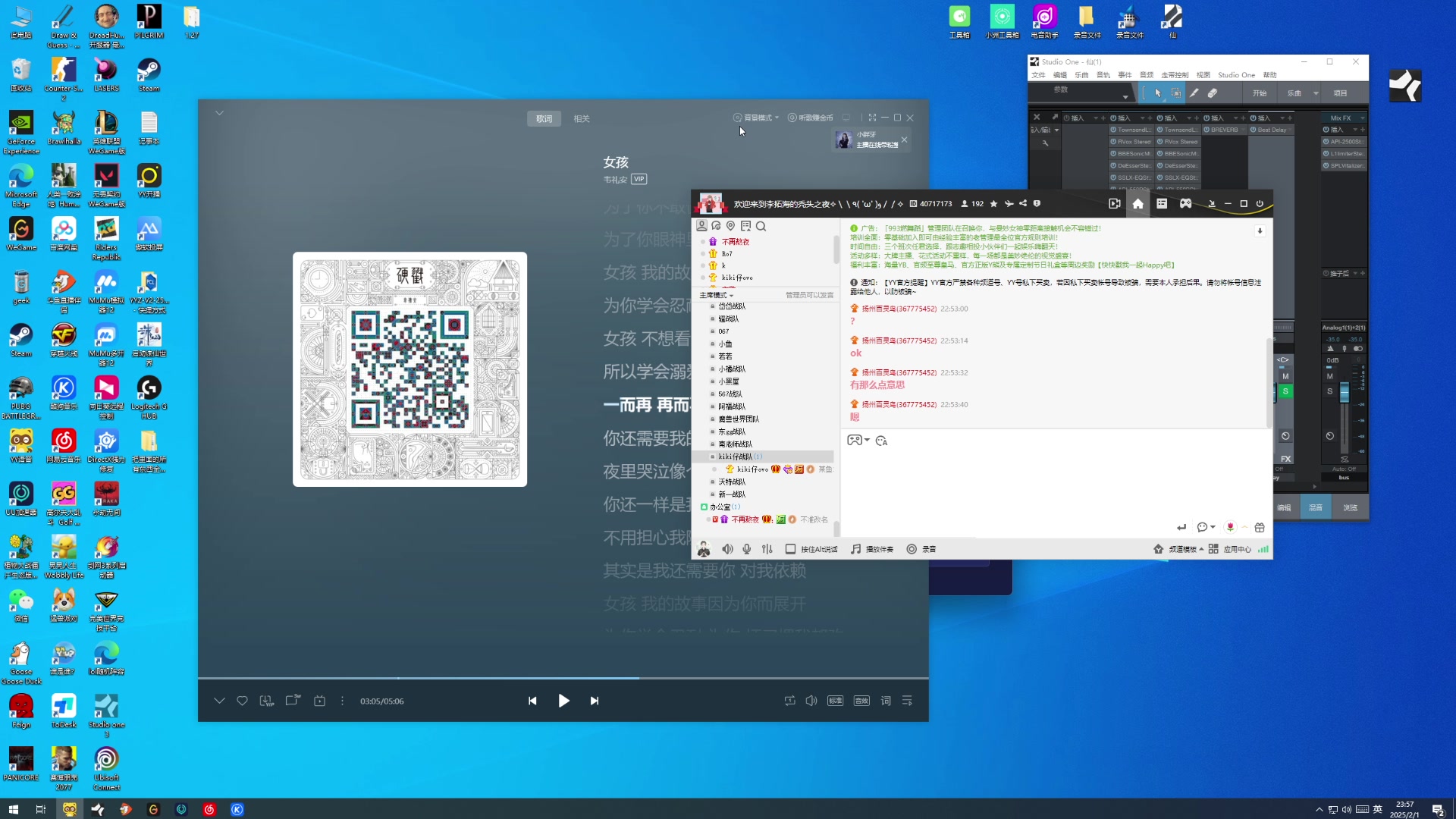Click 播放伴奏 in the YY bottom bar
This screenshot has width=1456, height=819.
click(873, 549)
